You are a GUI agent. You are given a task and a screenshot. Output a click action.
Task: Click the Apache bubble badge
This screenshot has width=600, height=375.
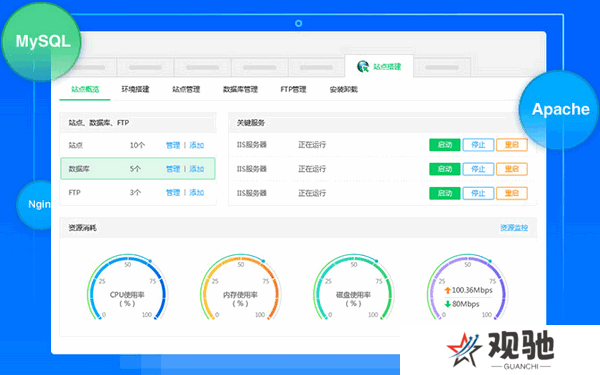(x=560, y=109)
